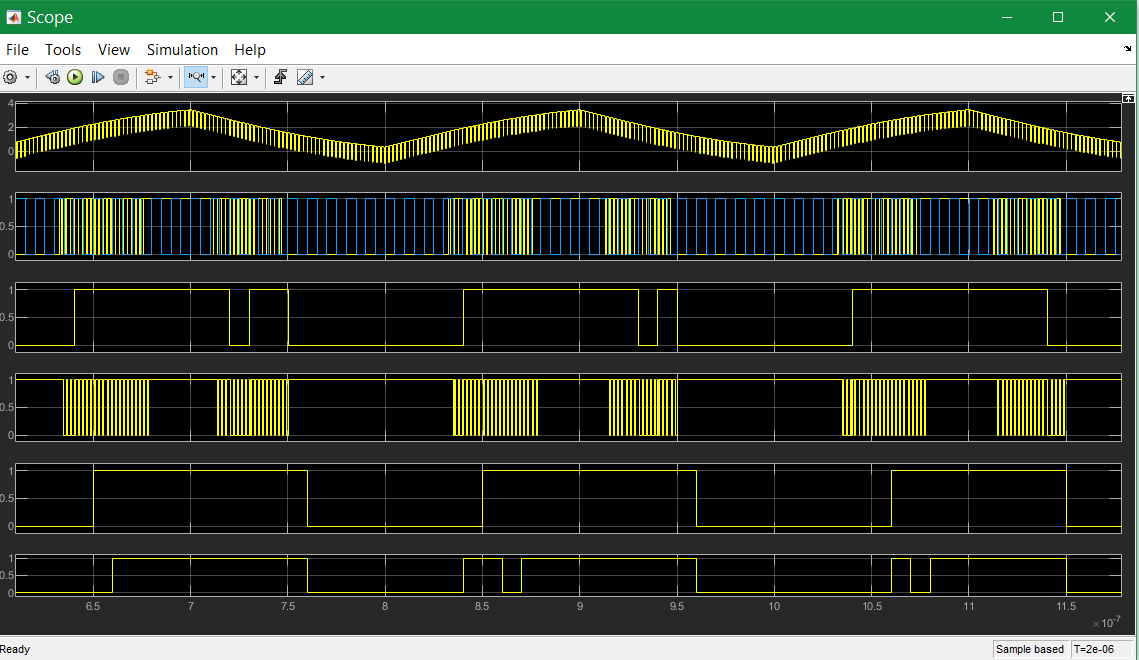Expand the dropdown arrow beside the gear icon

click(x=28, y=78)
